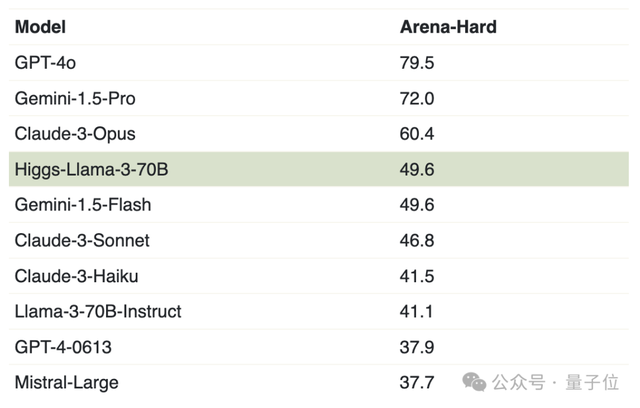Image resolution: width=640 pixels, height=408 pixels.
Task: Click the Llama-3-70B-Instruct model name
Action: (98, 312)
